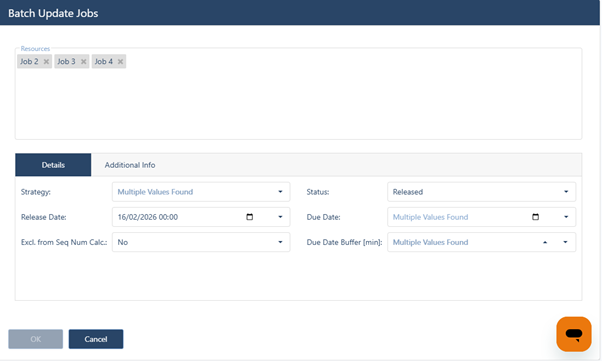Expand Excl. from Seq Num Calc dropdown

pos(280,242)
